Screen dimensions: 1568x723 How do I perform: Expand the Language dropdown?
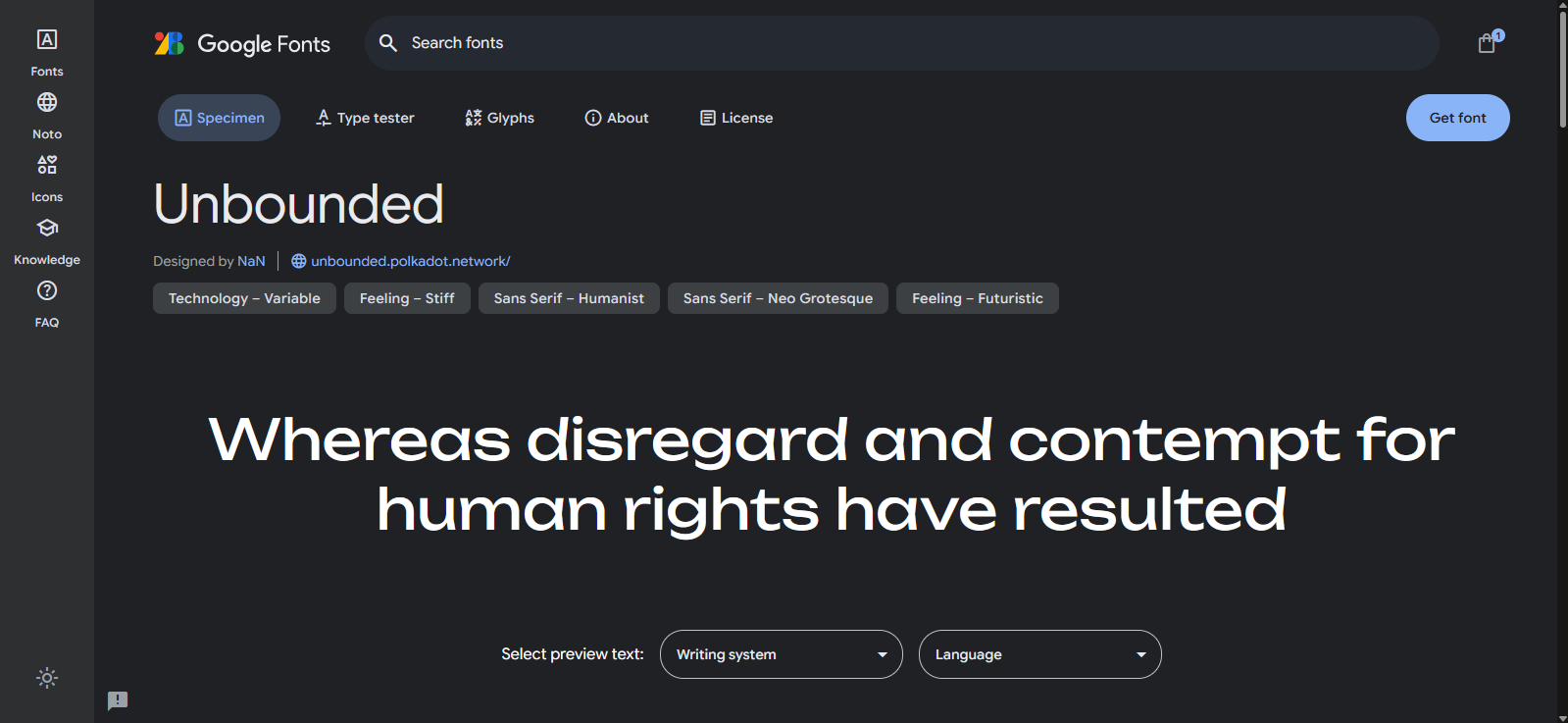(x=1039, y=654)
